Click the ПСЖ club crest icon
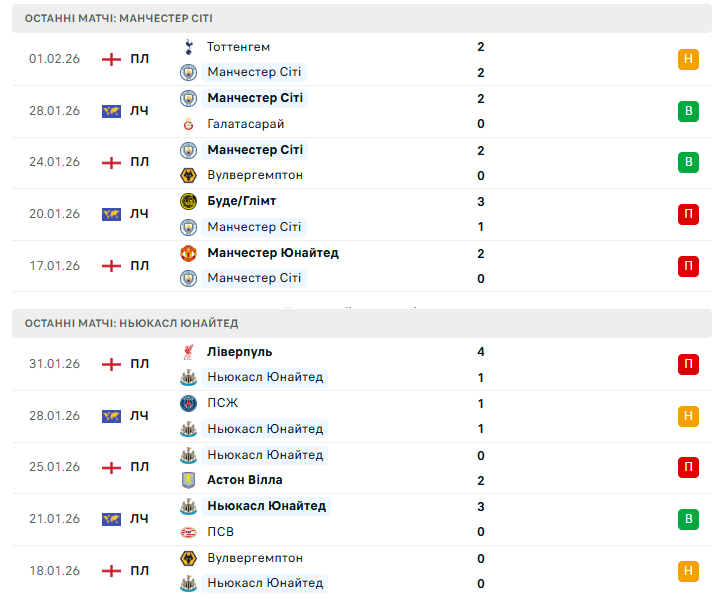This screenshot has height=608, width=721. click(188, 403)
